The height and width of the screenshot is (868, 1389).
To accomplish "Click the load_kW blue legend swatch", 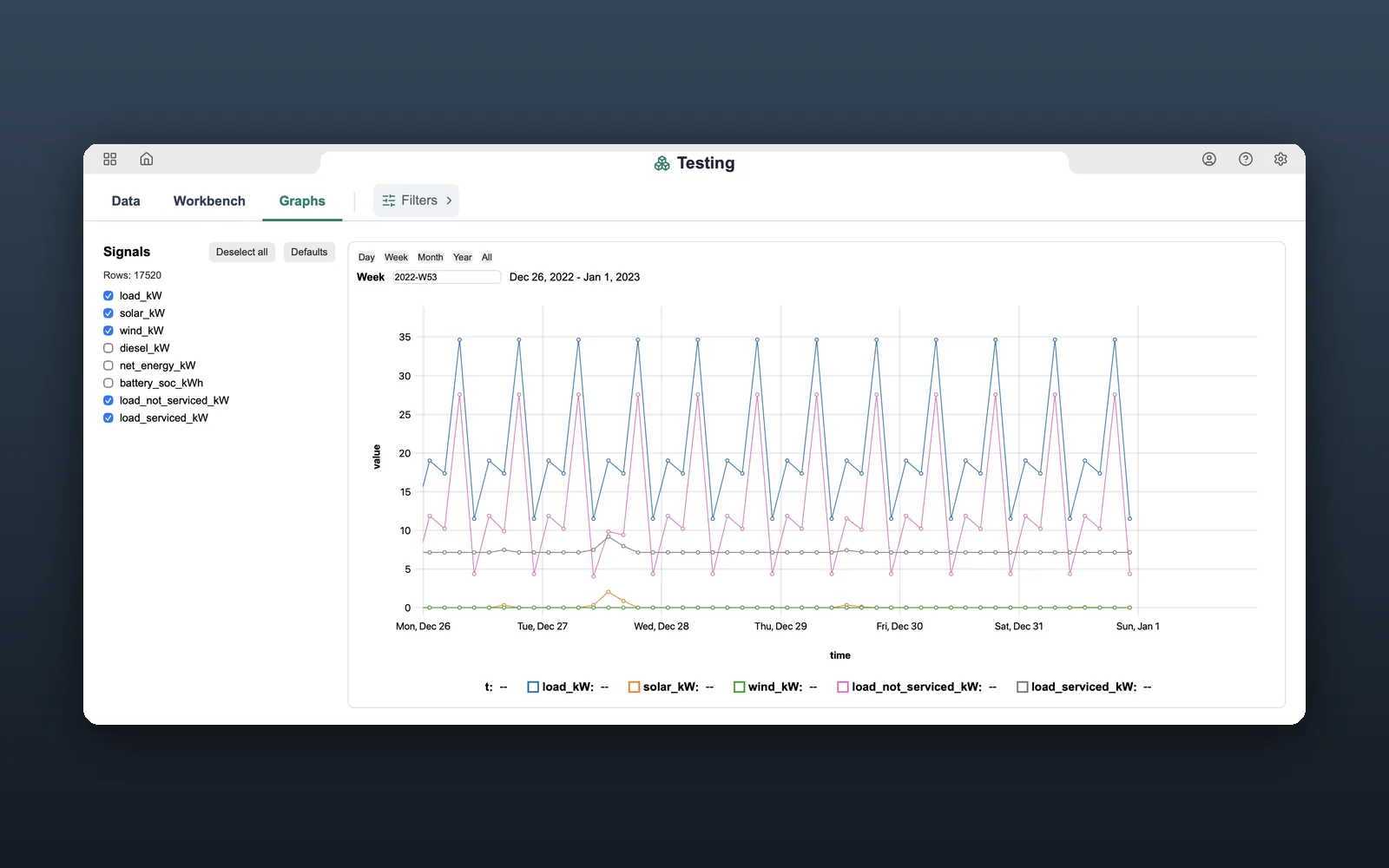I will tap(533, 687).
